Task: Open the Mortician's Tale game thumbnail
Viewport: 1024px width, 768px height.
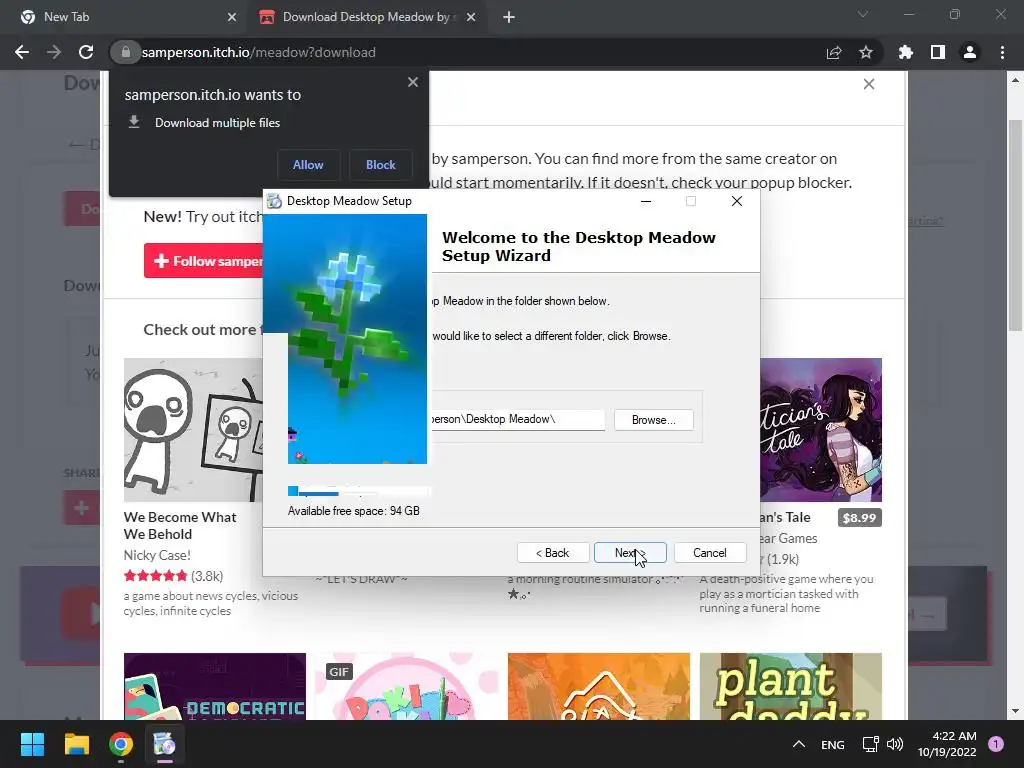Action: [821, 430]
